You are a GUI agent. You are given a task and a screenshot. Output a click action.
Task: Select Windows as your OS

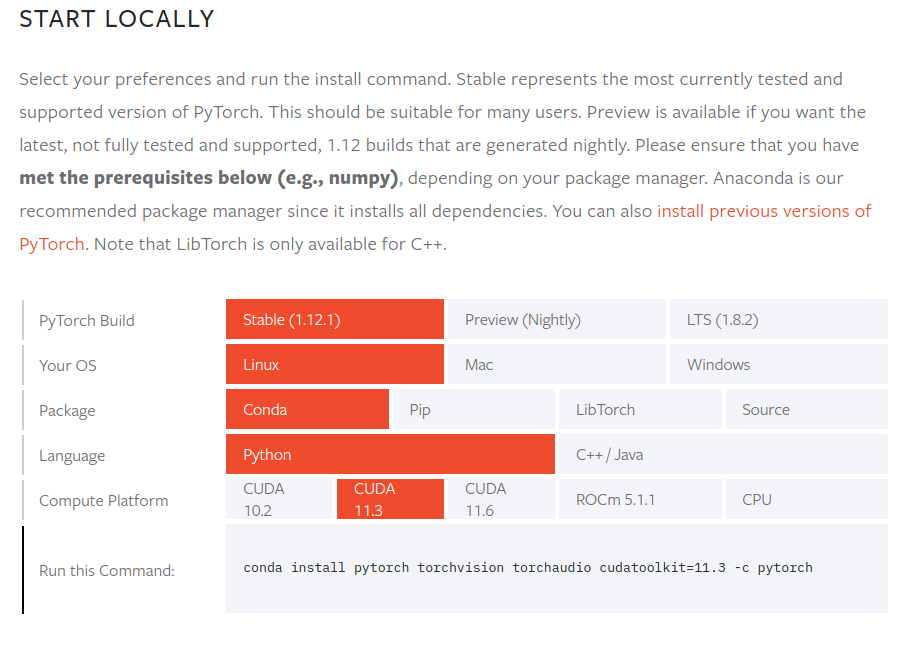[x=777, y=365]
